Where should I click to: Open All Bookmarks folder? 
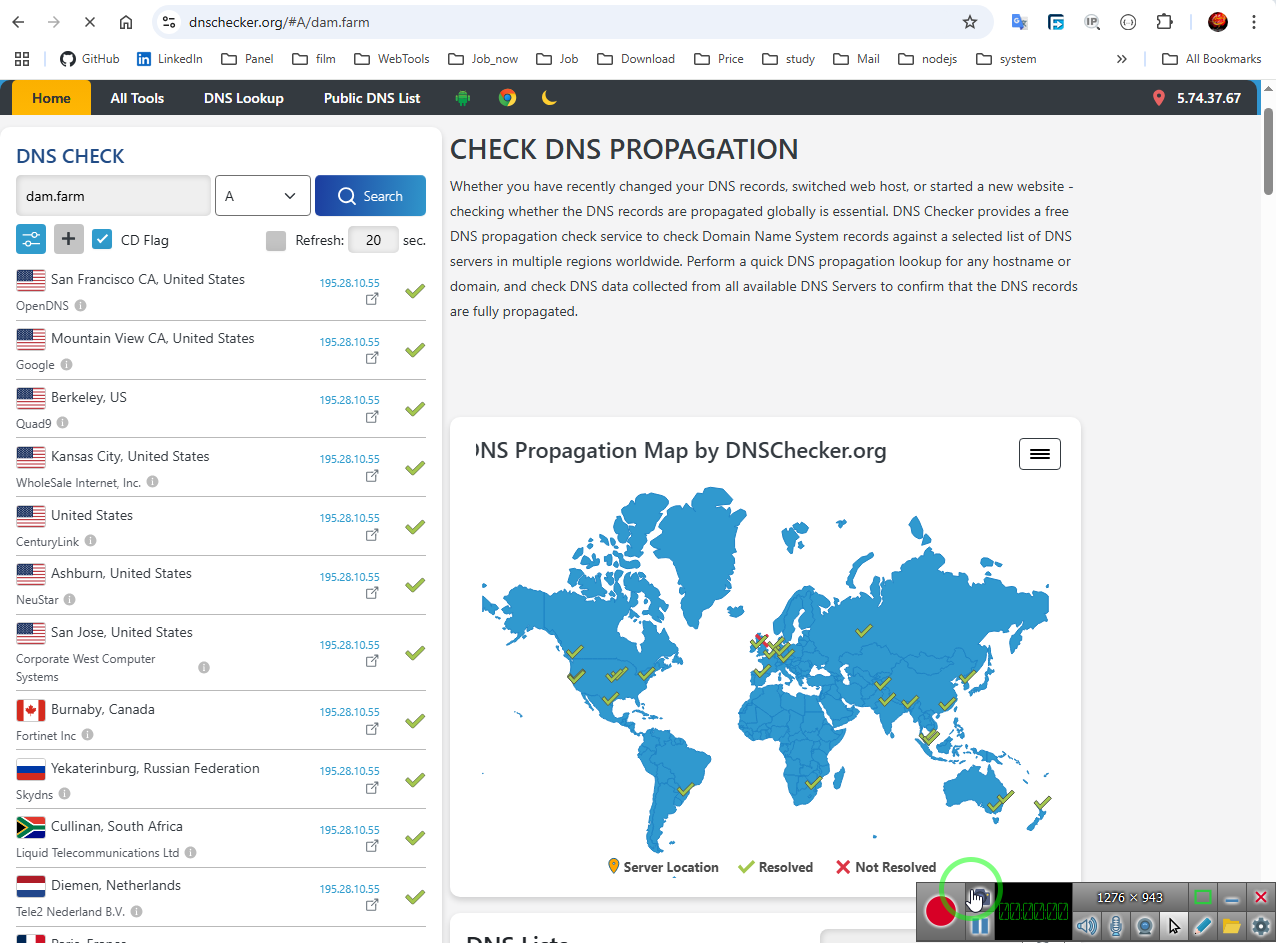point(1211,59)
